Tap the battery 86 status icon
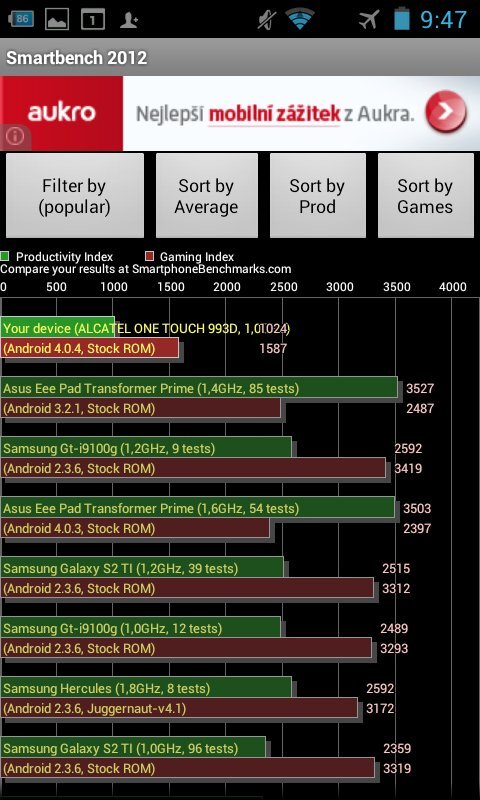The height and width of the screenshot is (800, 480). pos(20,19)
